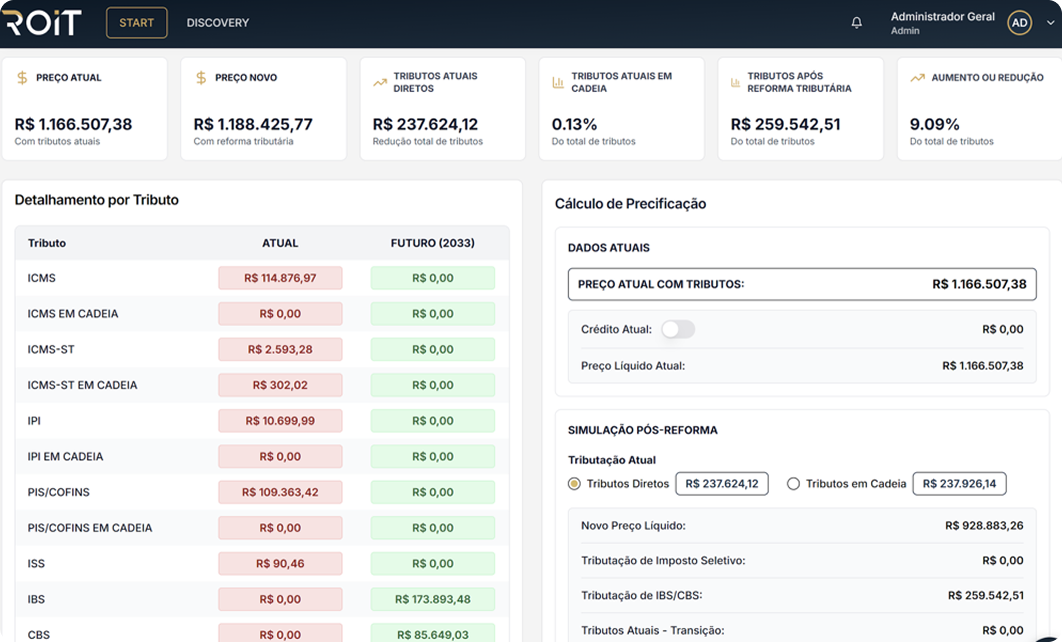Click the dollar icon beside Preço Atual
The width and height of the screenshot is (1062, 642).
(x=22, y=78)
